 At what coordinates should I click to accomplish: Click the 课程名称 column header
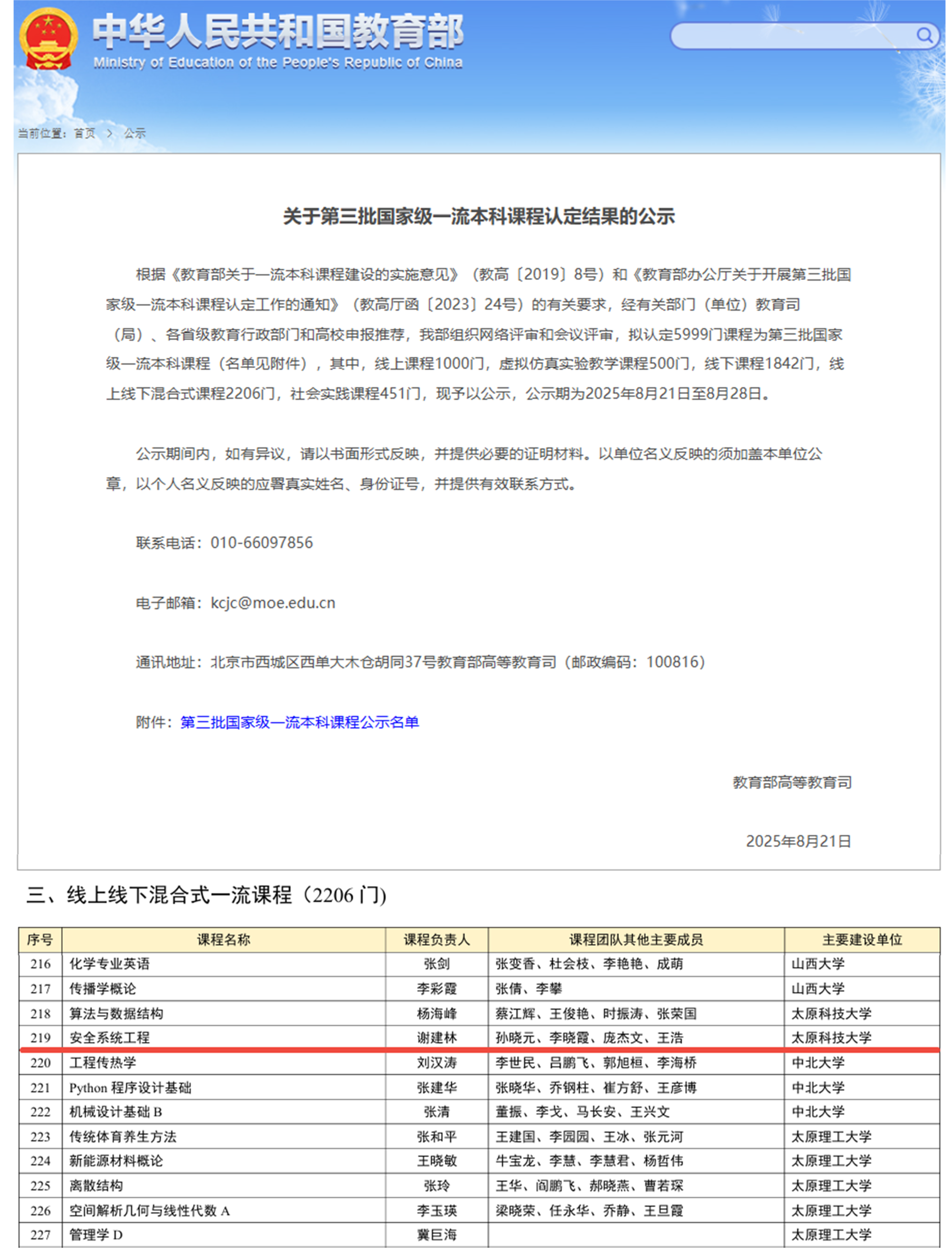tap(223, 940)
